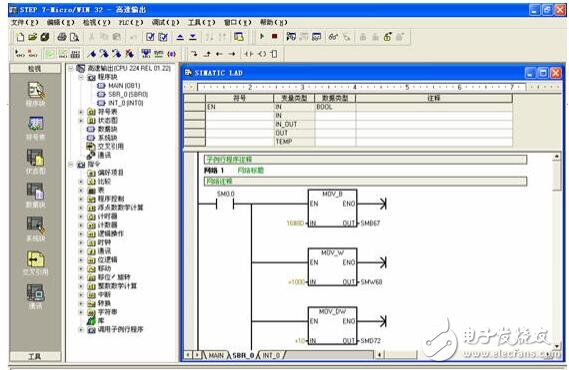Open the 帮助 menu
569x370 pixels.
point(273,22)
